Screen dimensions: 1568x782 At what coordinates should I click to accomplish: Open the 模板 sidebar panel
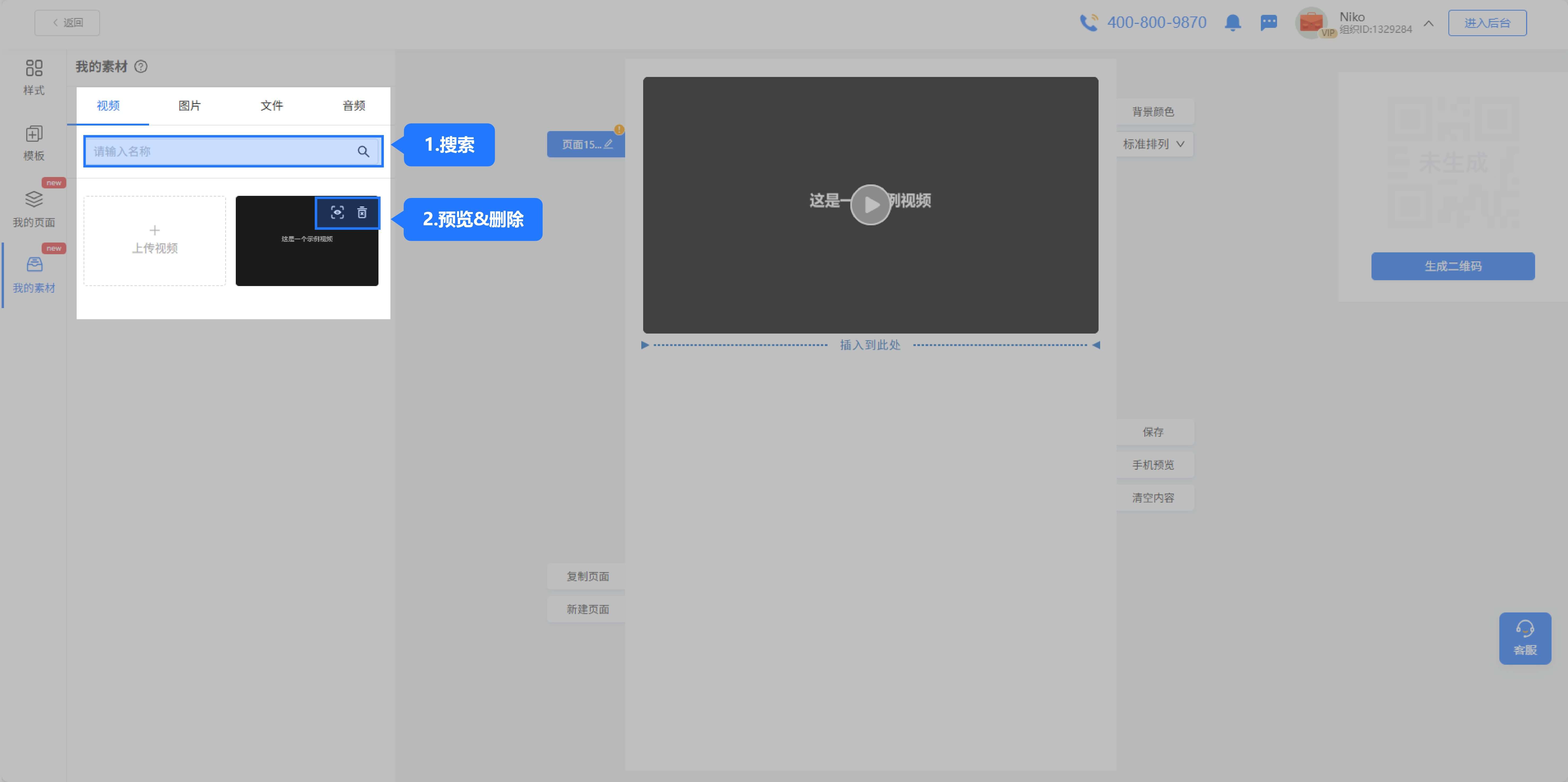[x=34, y=143]
